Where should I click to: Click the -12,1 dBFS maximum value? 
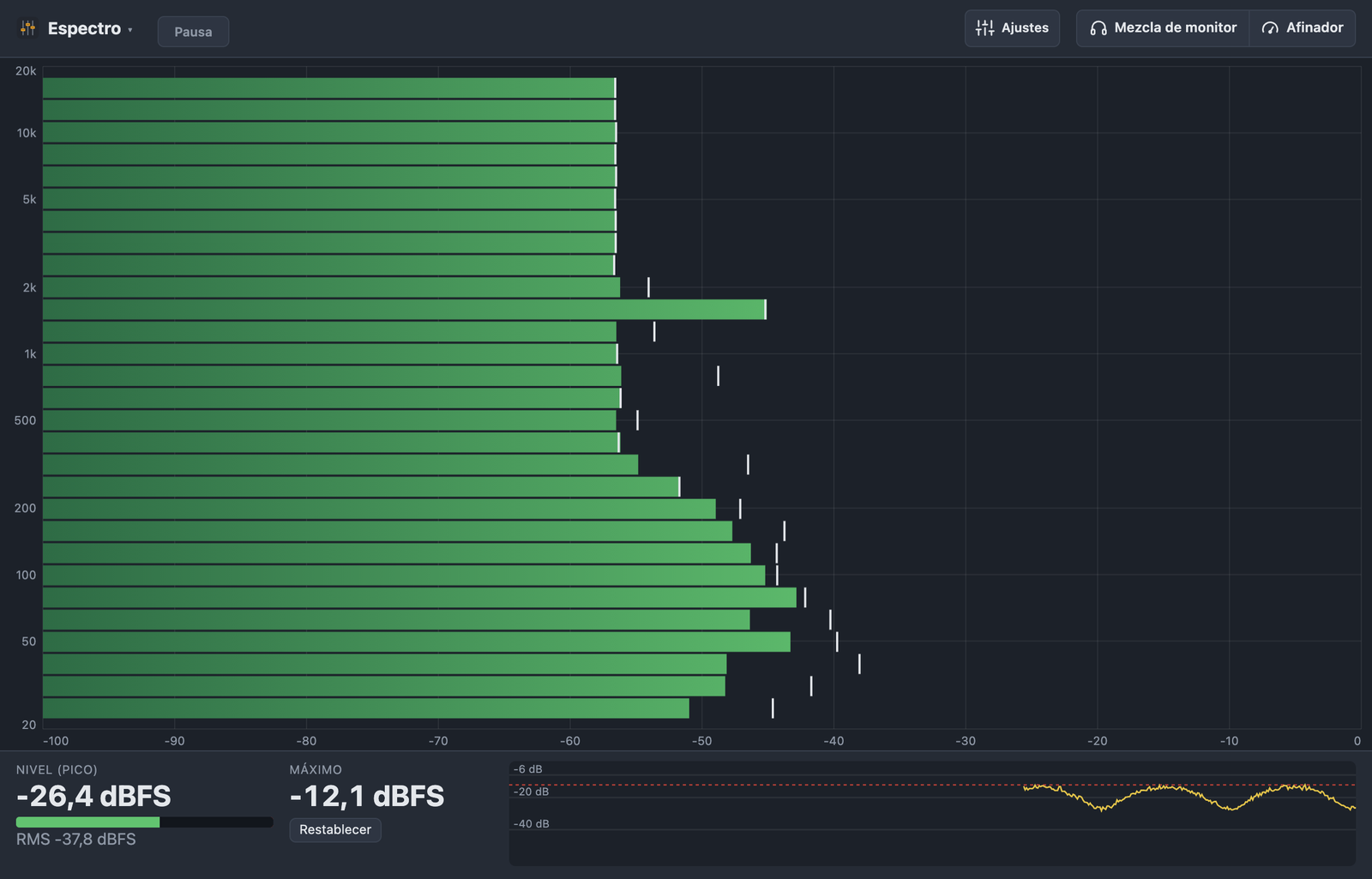click(x=367, y=796)
